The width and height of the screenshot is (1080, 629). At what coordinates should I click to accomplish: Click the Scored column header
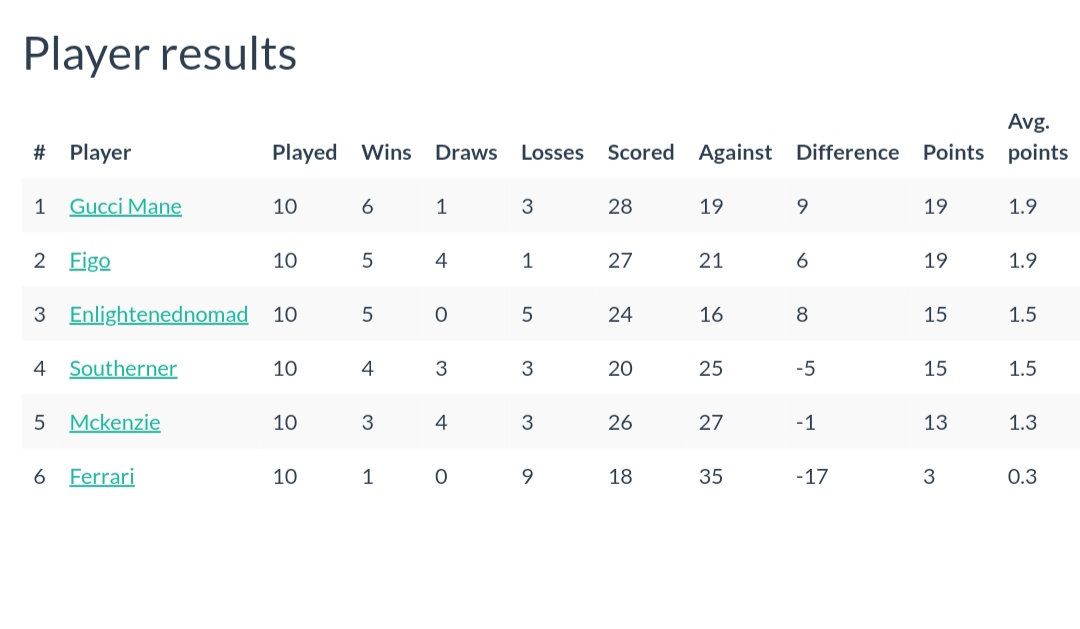click(641, 152)
